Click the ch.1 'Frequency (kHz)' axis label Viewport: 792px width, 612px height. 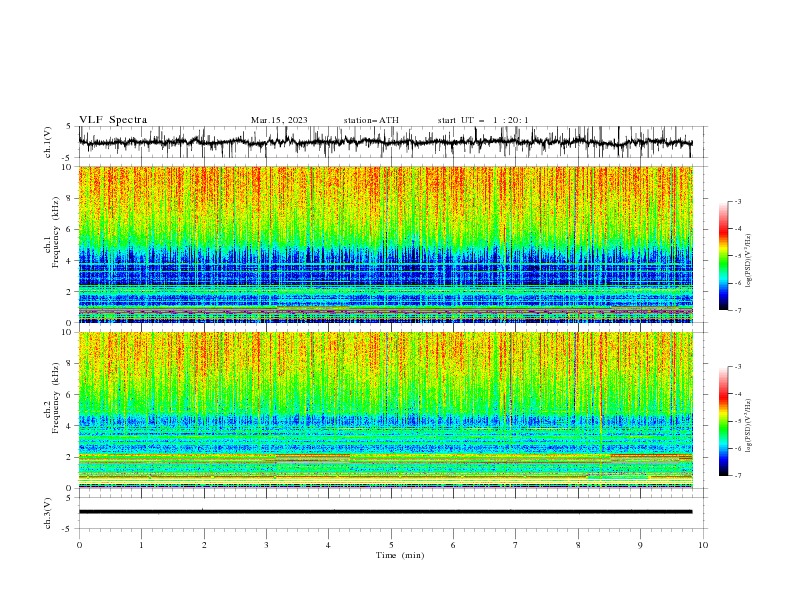coord(56,232)
